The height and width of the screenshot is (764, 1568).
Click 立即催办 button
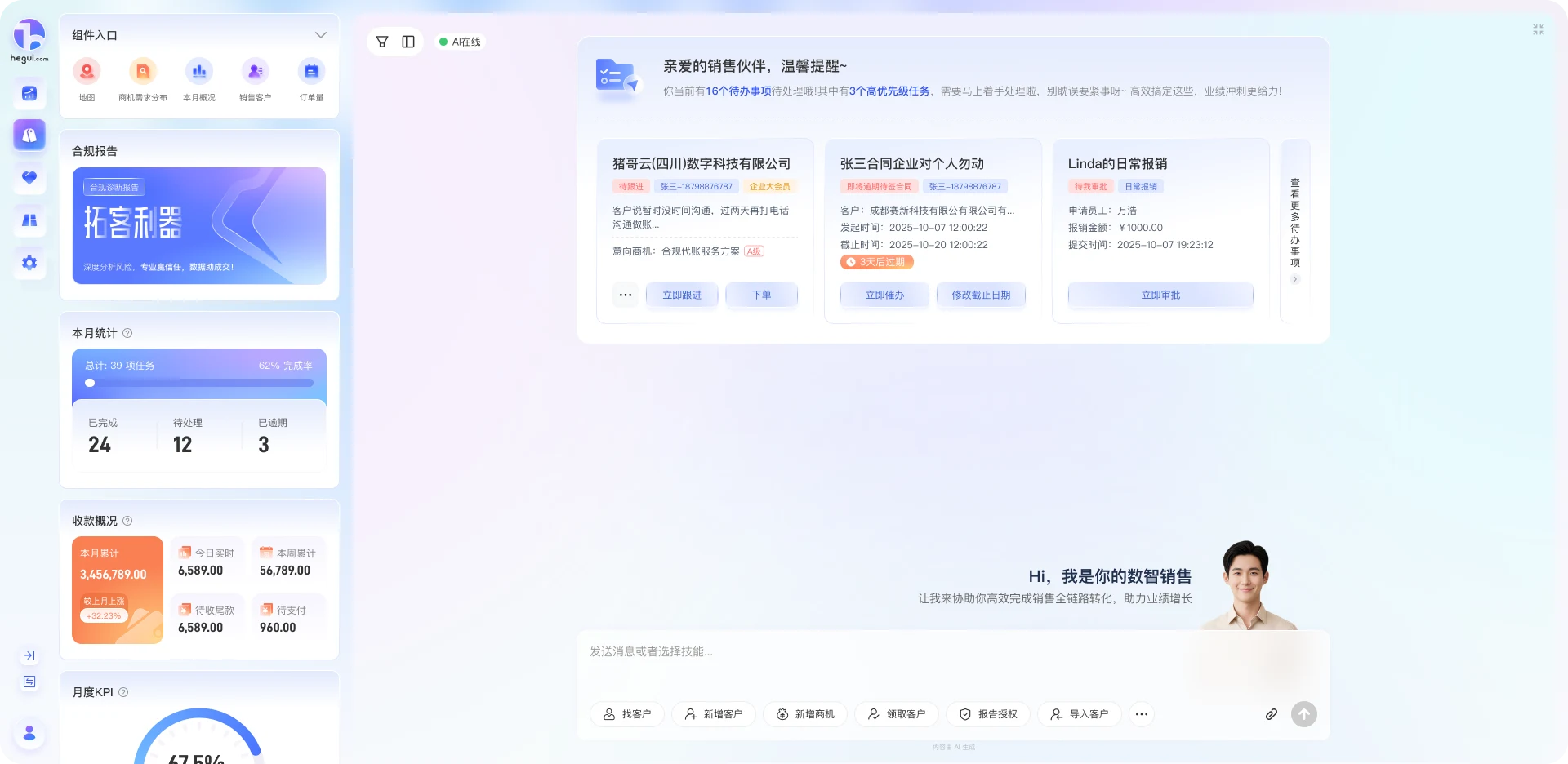(x=884, y=295)
